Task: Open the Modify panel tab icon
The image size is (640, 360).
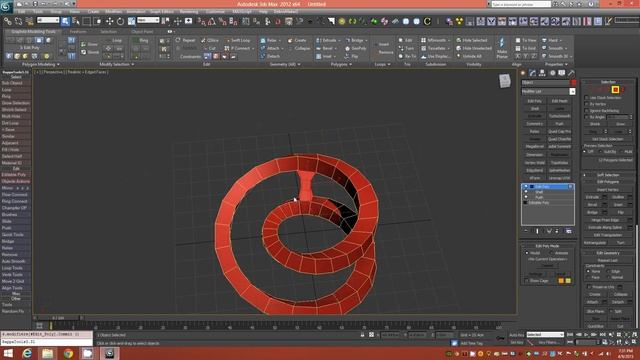Action: 532,73
